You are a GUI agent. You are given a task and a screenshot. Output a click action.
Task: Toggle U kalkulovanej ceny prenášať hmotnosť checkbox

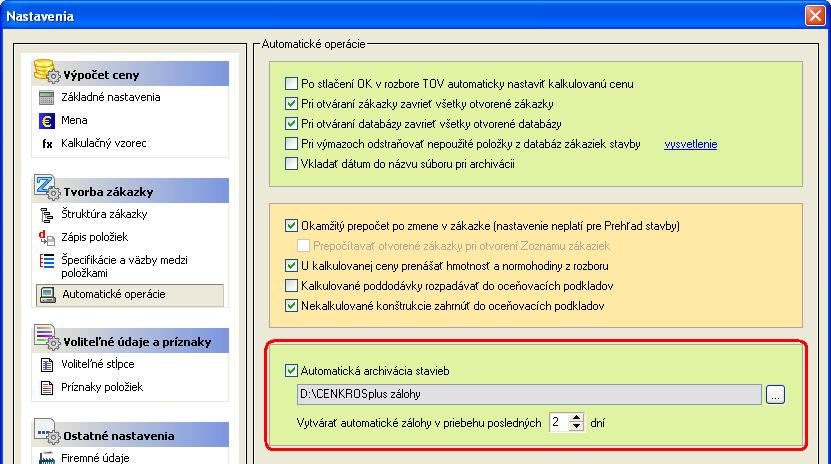point(291,266)
